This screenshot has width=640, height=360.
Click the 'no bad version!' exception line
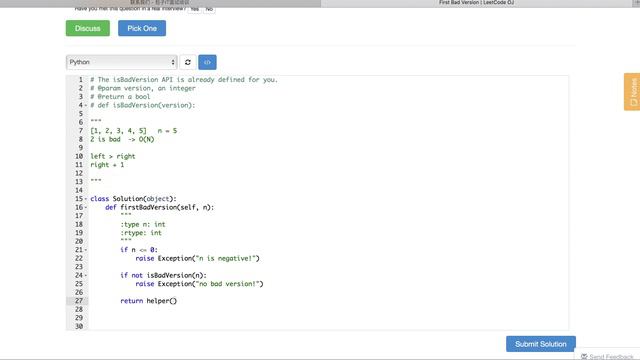[200, 284]
